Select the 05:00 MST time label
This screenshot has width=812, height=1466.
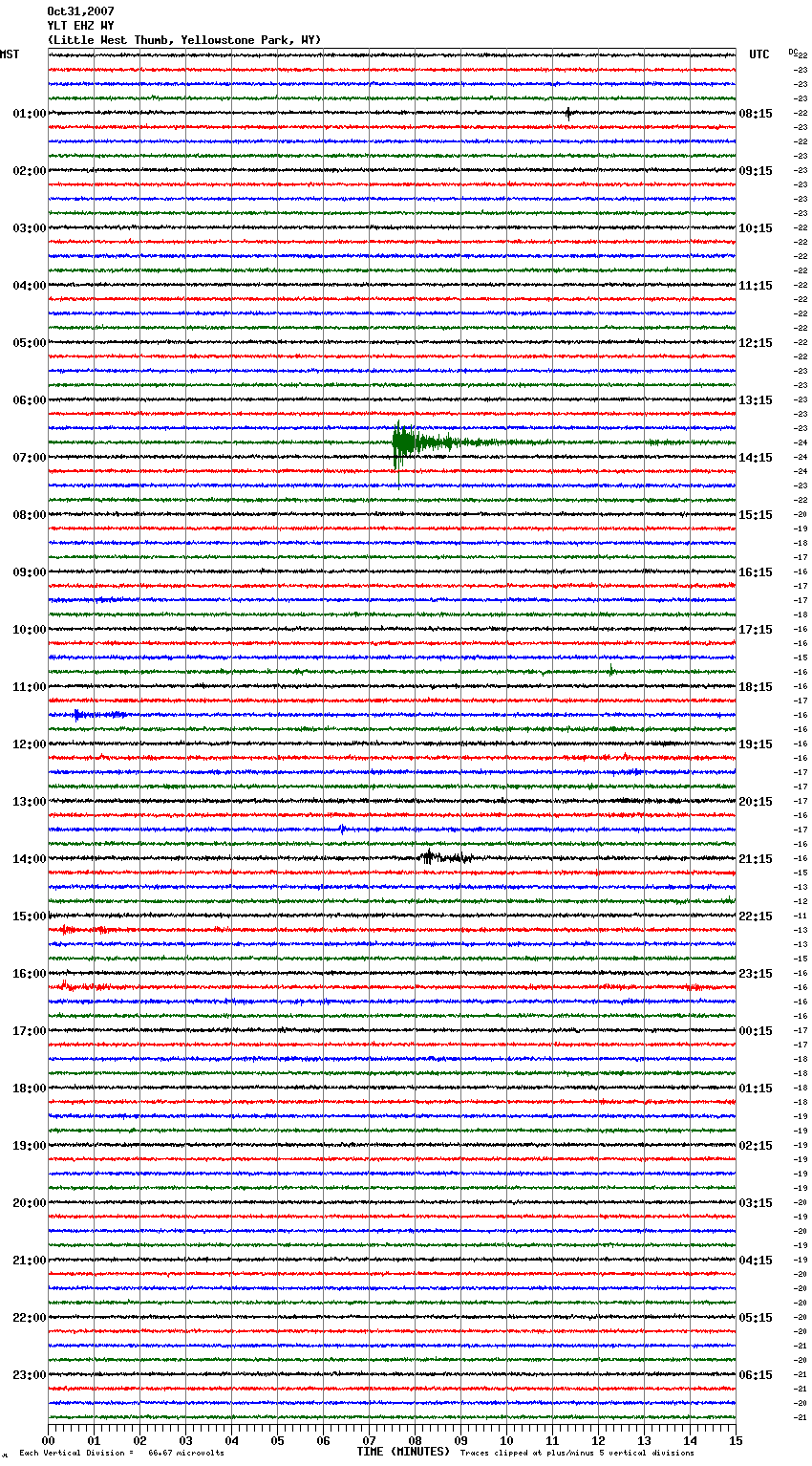pyautogui.click(x=30, y=343)
